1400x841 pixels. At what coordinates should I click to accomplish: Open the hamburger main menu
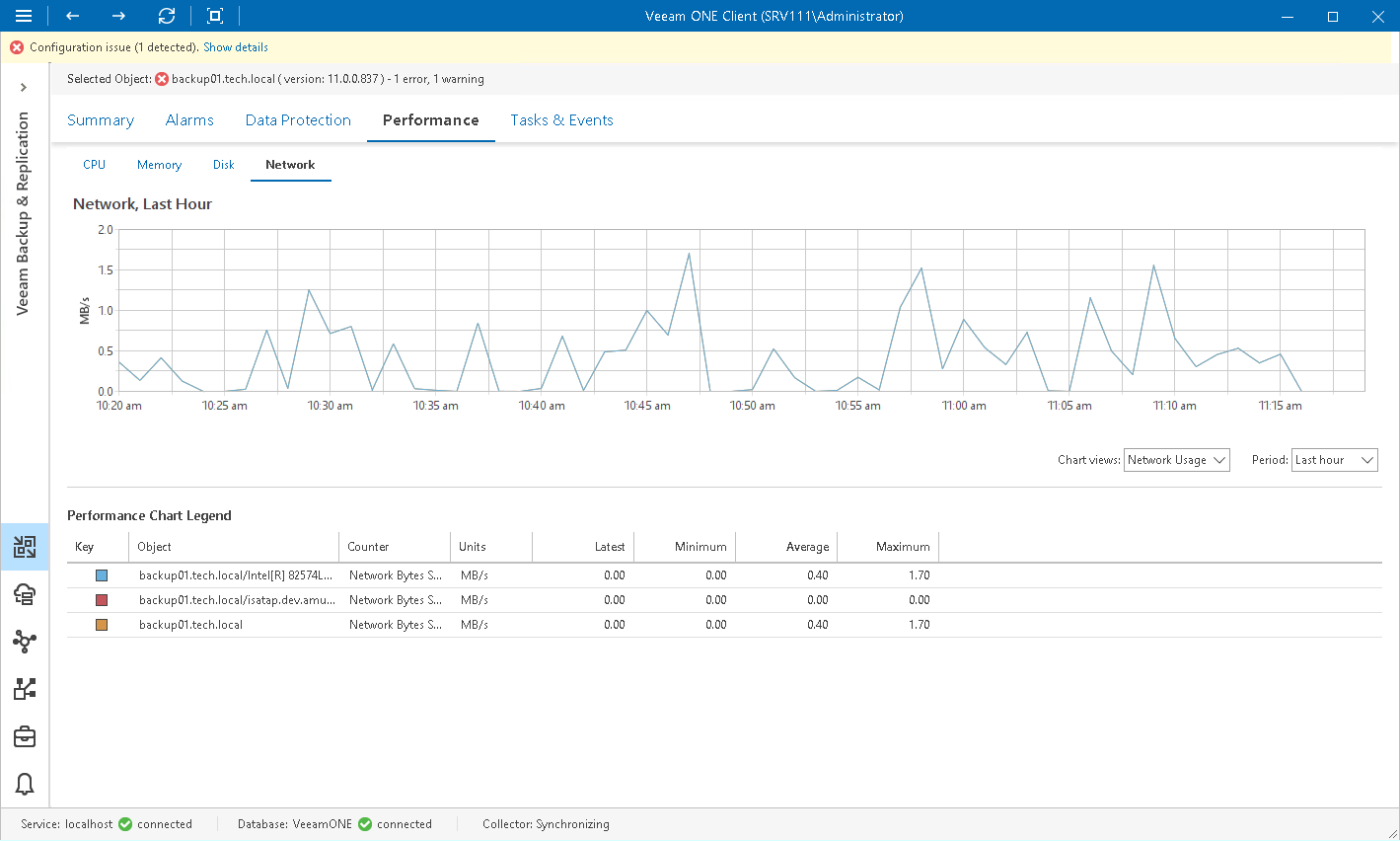click(24, 16)
